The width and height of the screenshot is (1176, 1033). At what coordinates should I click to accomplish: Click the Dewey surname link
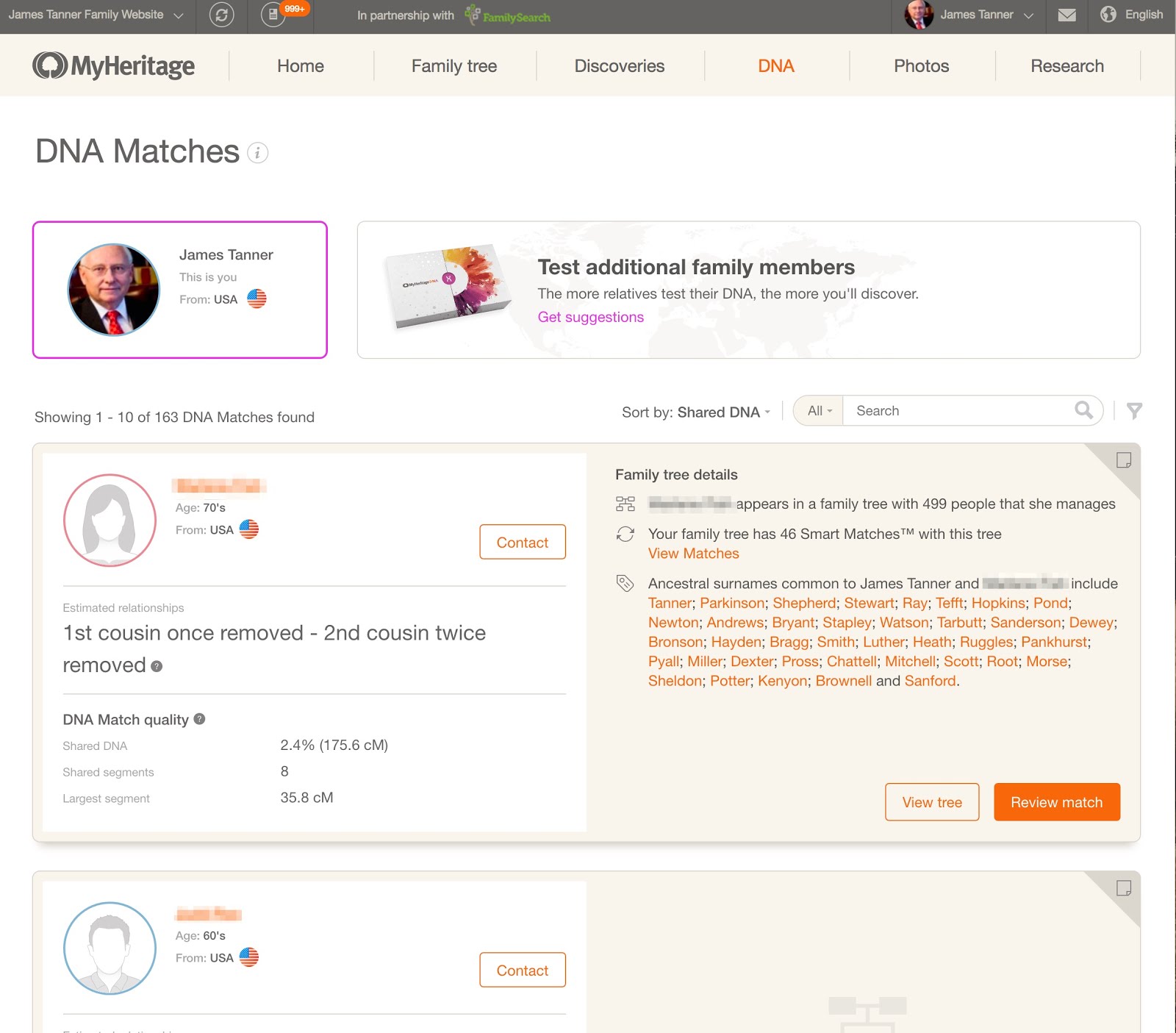[x=1091, y=623]
